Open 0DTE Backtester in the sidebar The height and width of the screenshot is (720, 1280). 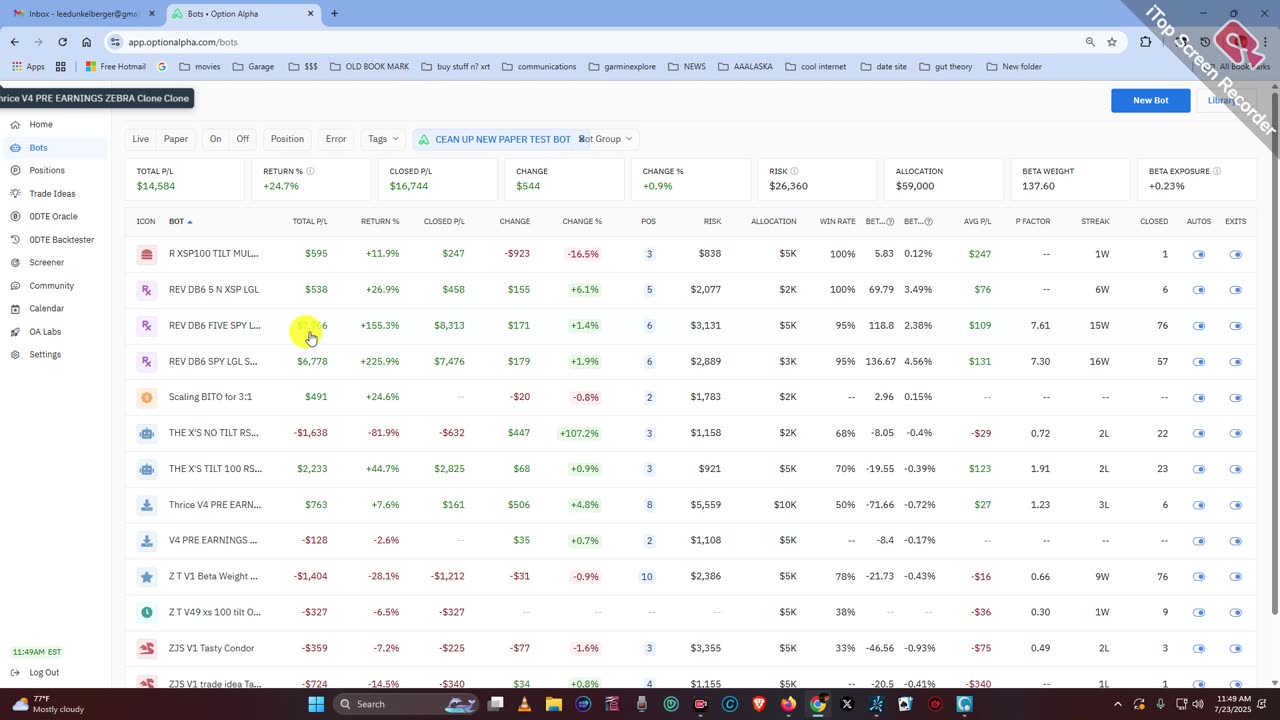coord(61,239)
